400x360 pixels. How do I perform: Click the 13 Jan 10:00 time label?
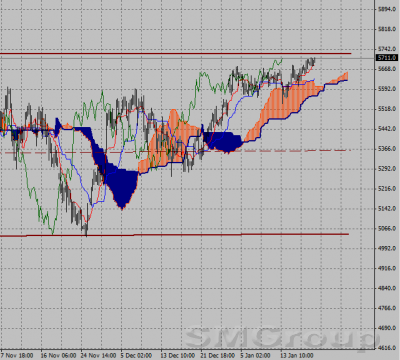pyautogui.click(x=297, y=355)
